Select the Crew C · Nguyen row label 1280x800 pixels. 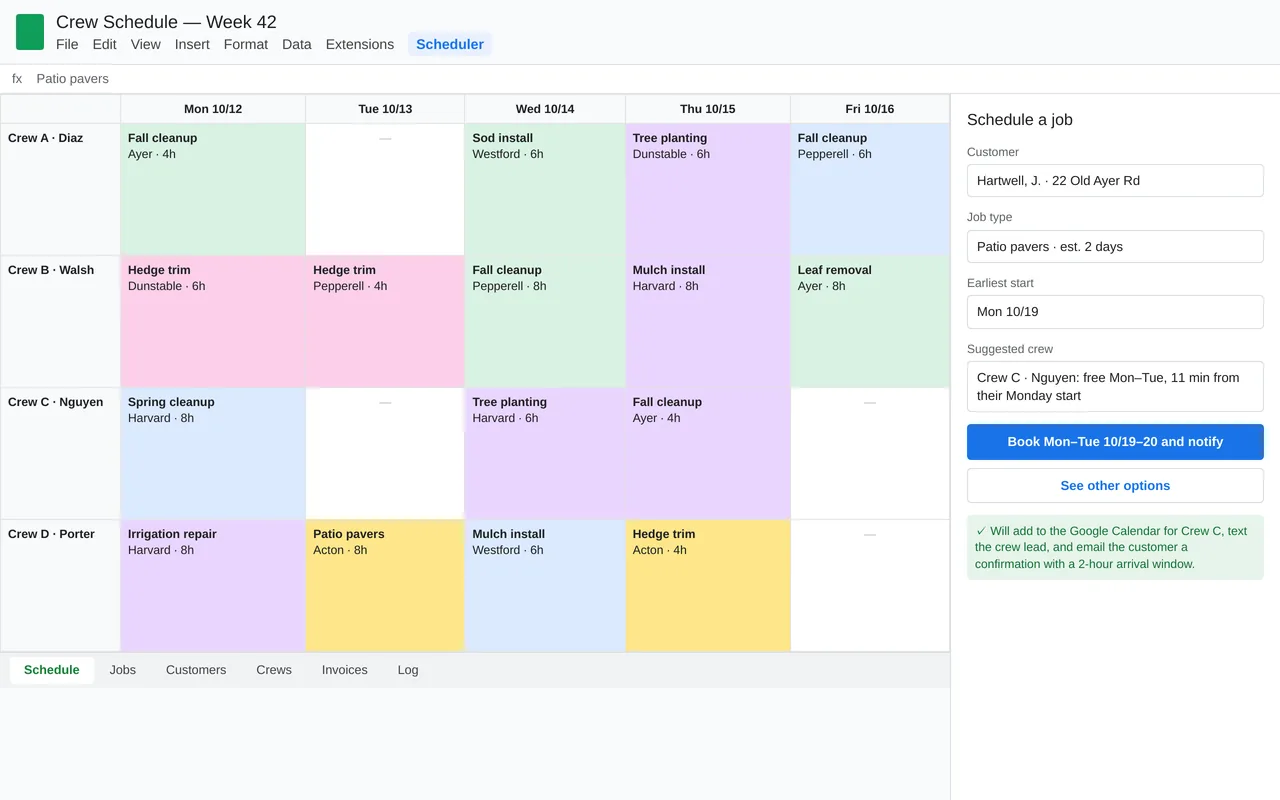(61, 454)
